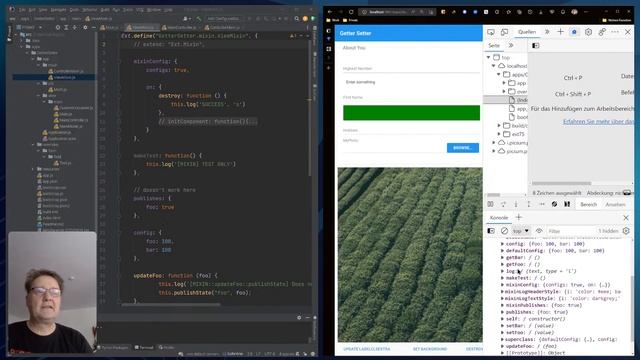Select the Konsole drawer tab
The height and width of the screenshot is (360, 640).
coord(499,218)
